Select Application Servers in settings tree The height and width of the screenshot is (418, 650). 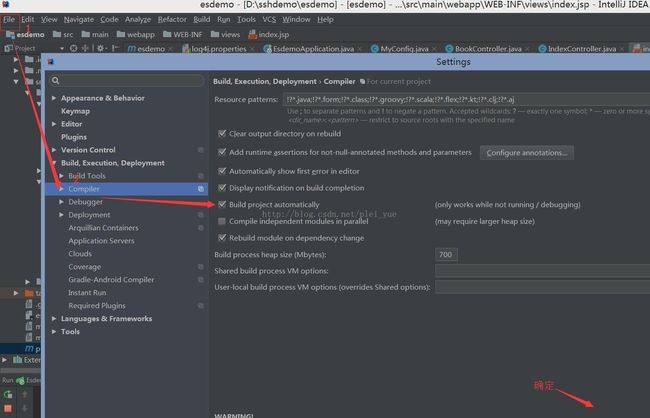click(102, 241)
